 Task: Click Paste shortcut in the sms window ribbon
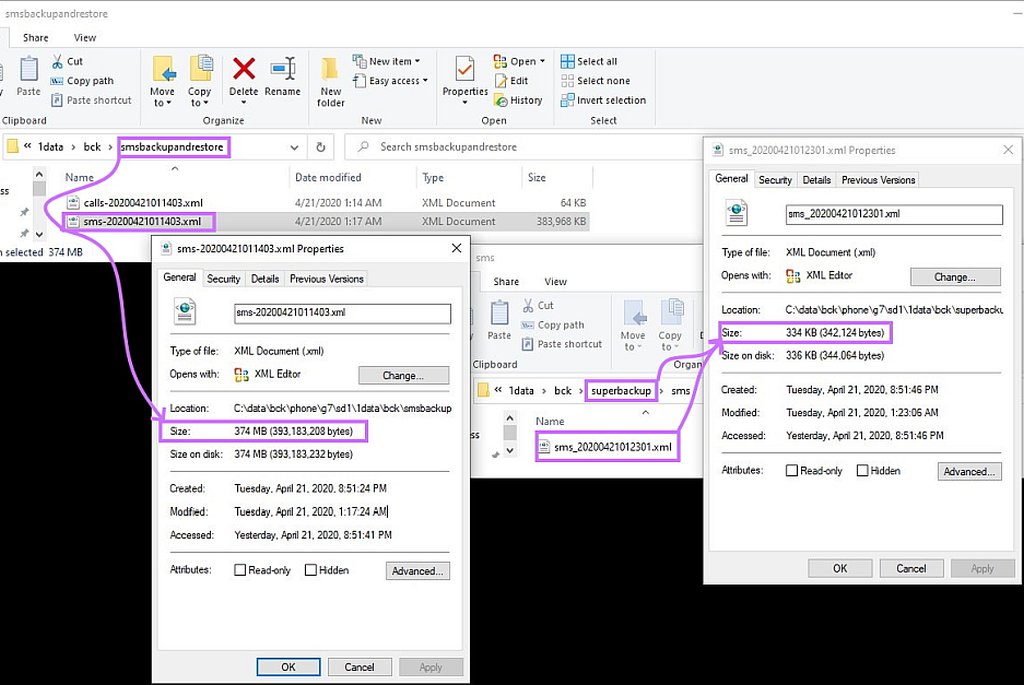coord(561,344)
